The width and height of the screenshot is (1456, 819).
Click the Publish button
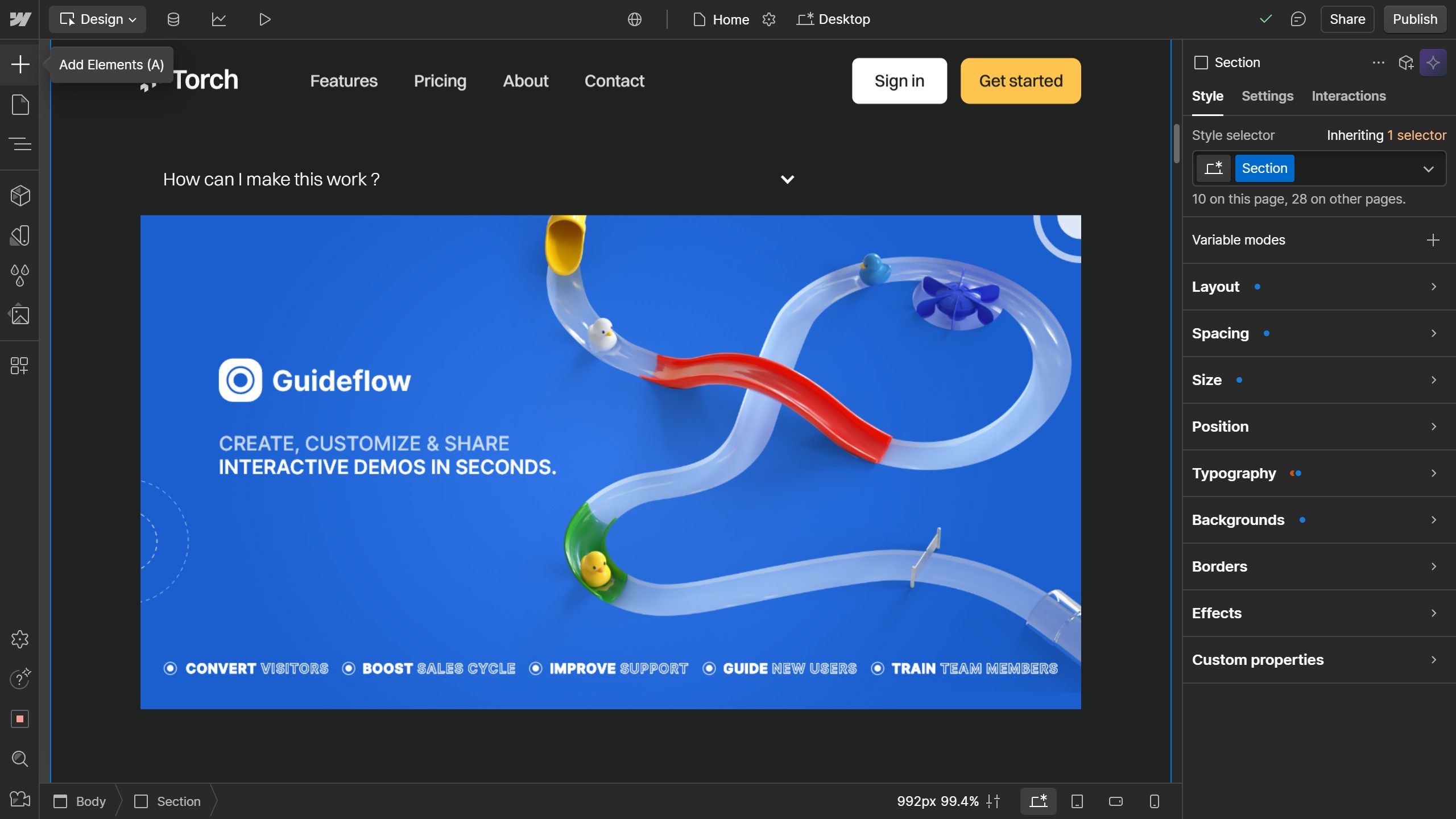click(x=1415, y=19)
